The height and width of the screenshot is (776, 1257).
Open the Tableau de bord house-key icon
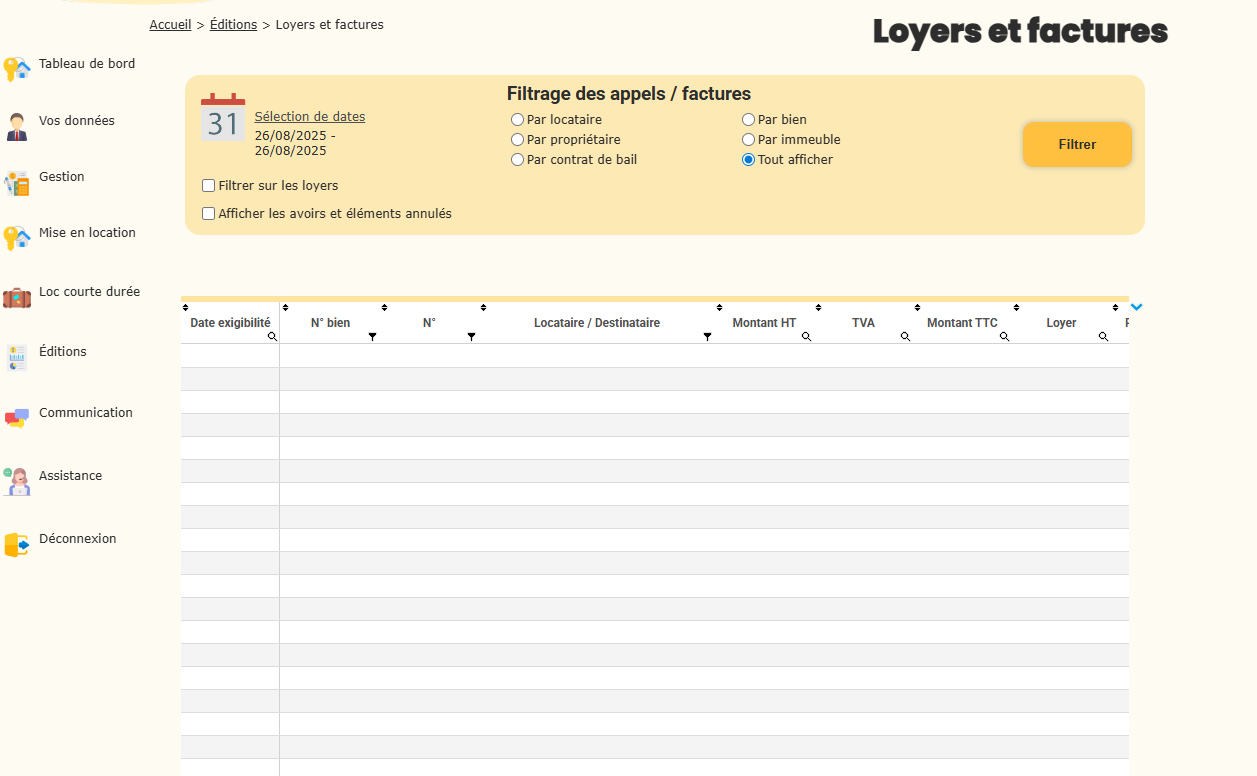[x=16, y=69]
